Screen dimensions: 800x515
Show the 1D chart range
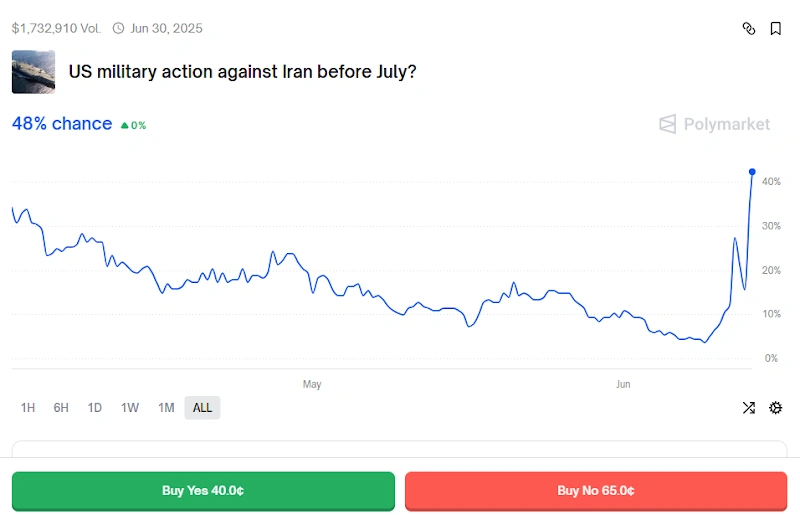(95, 408)
